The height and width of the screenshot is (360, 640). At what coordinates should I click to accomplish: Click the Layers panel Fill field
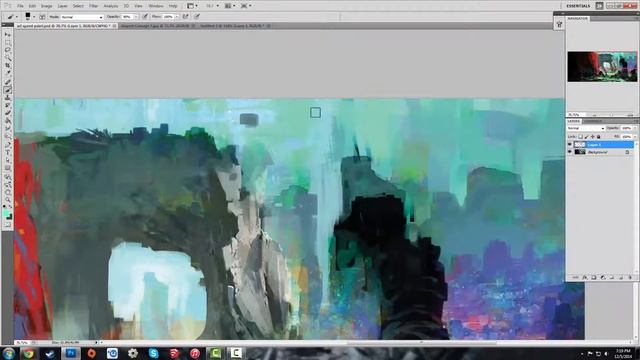click(627, 137)
